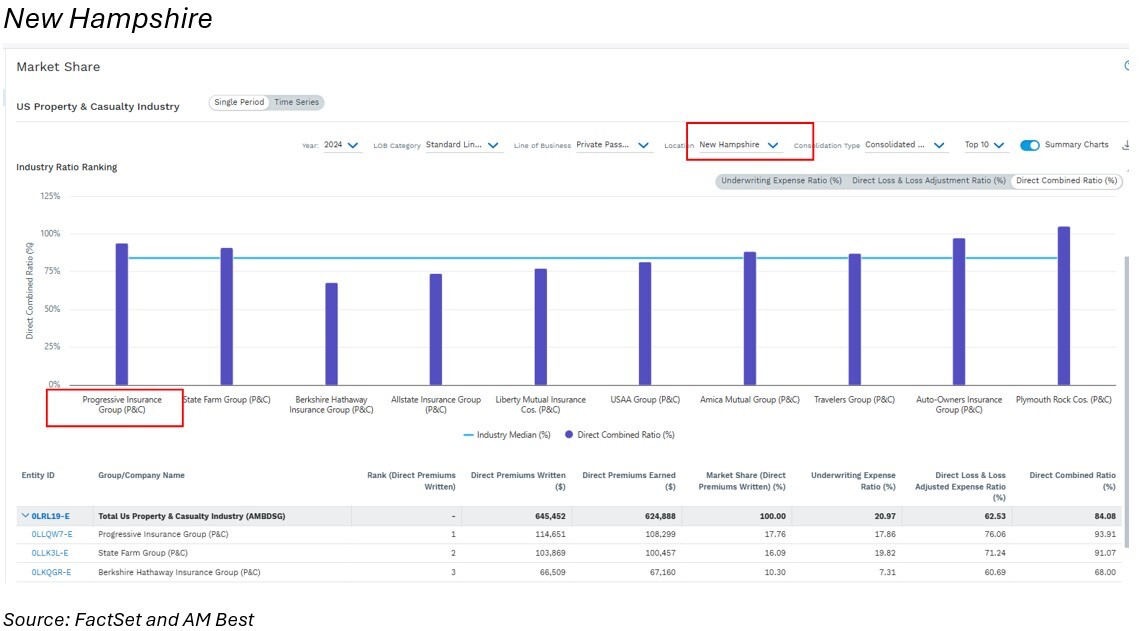Switch to Time Series view

pos(297,102)
